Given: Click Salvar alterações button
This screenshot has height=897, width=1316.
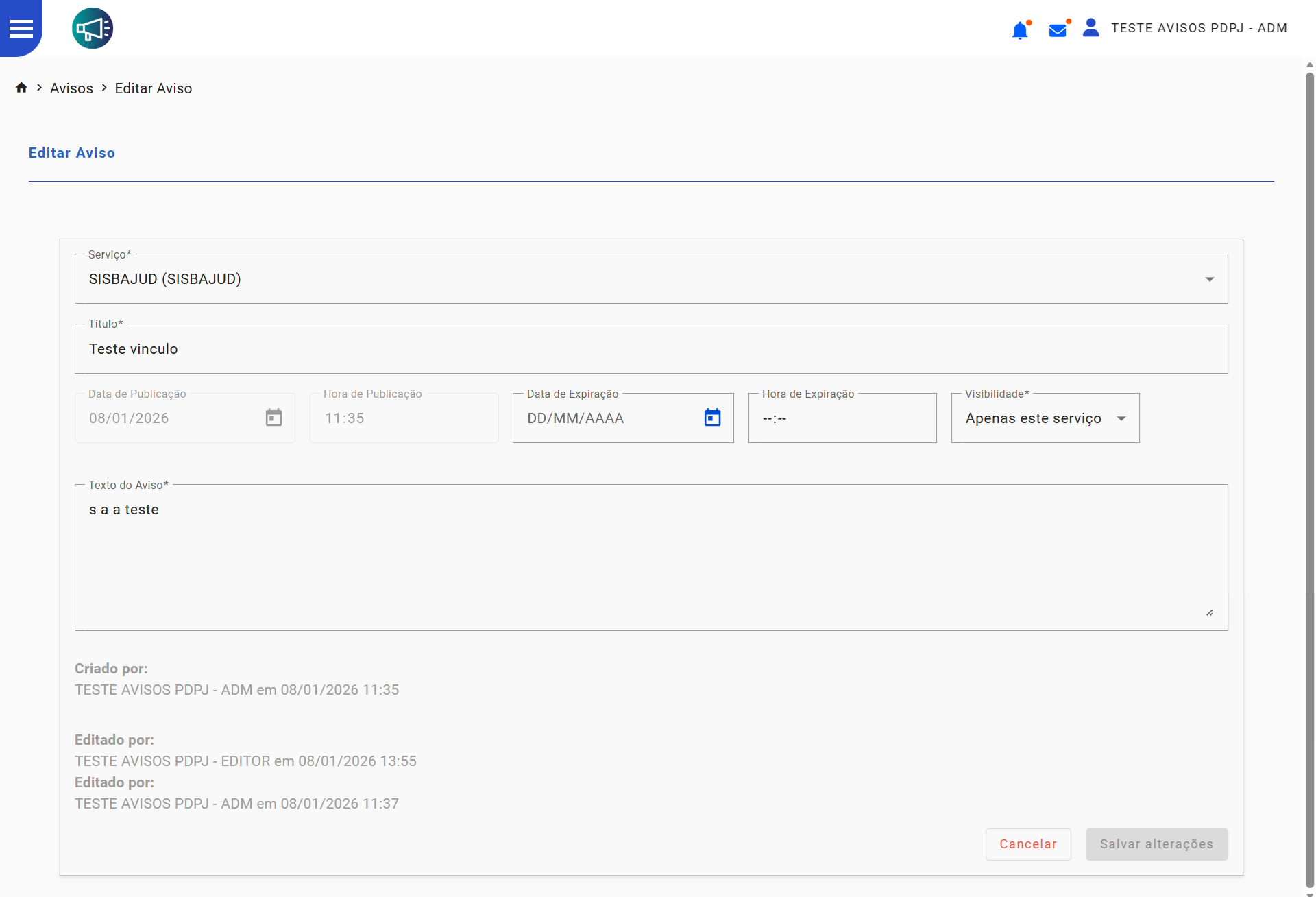Looking at the screenshot, I should pyautogui.click(x=1156, y=844).
